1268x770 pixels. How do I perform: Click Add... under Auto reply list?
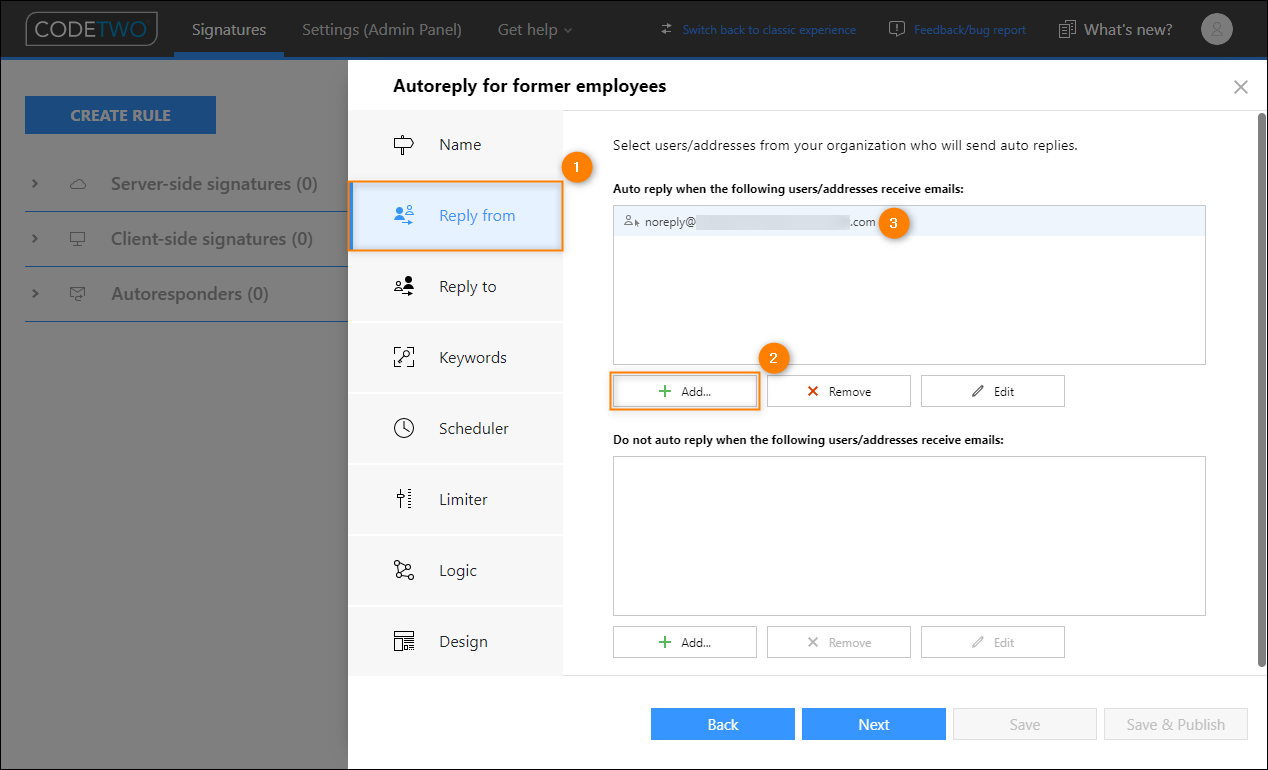pyautogui.click(x=685, y=391)
